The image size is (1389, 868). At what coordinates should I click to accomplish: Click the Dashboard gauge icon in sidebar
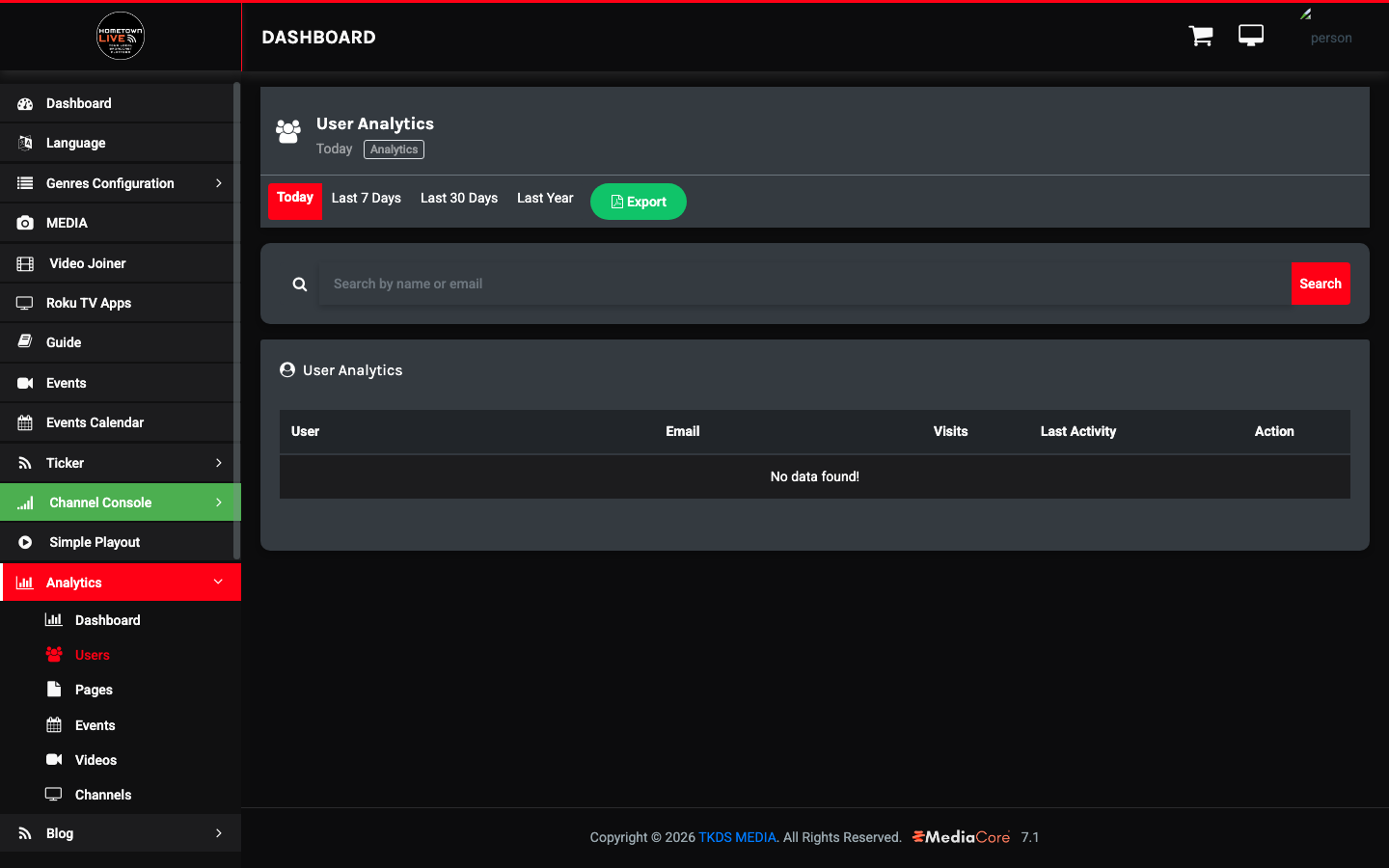[x=25, y=104]
